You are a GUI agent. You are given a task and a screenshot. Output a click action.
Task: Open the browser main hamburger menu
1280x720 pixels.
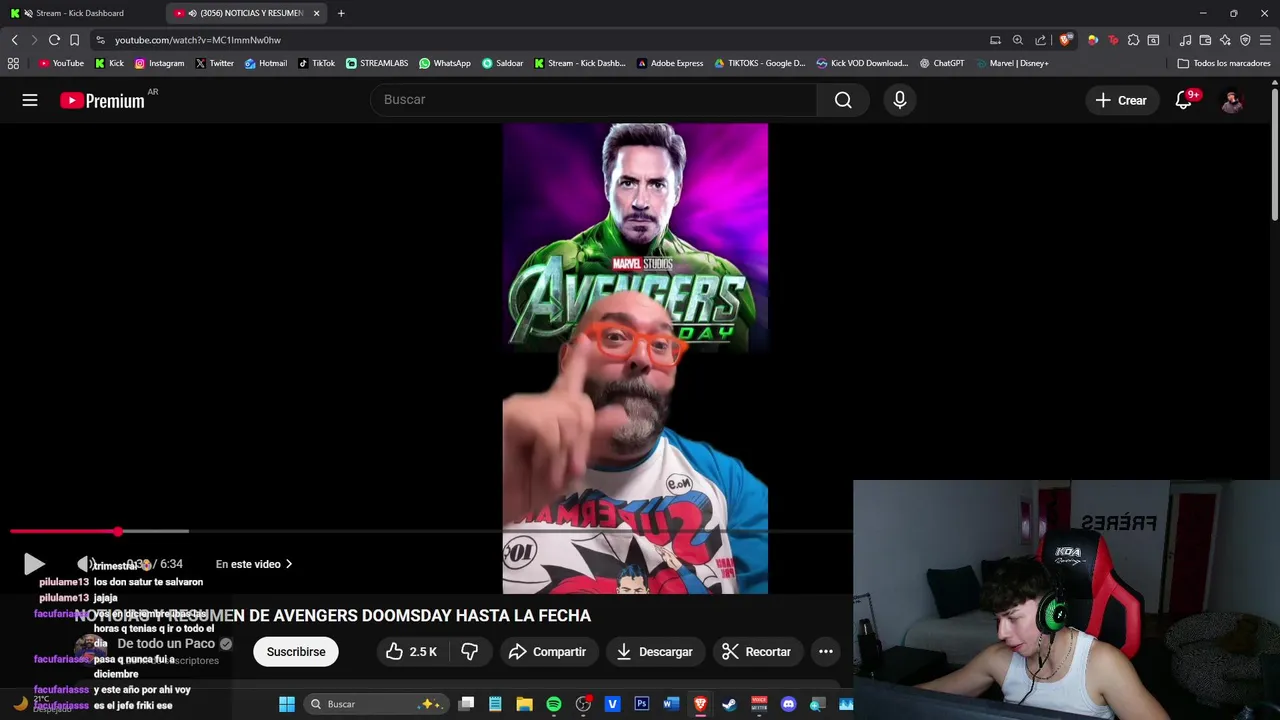tap(1266, 40)
